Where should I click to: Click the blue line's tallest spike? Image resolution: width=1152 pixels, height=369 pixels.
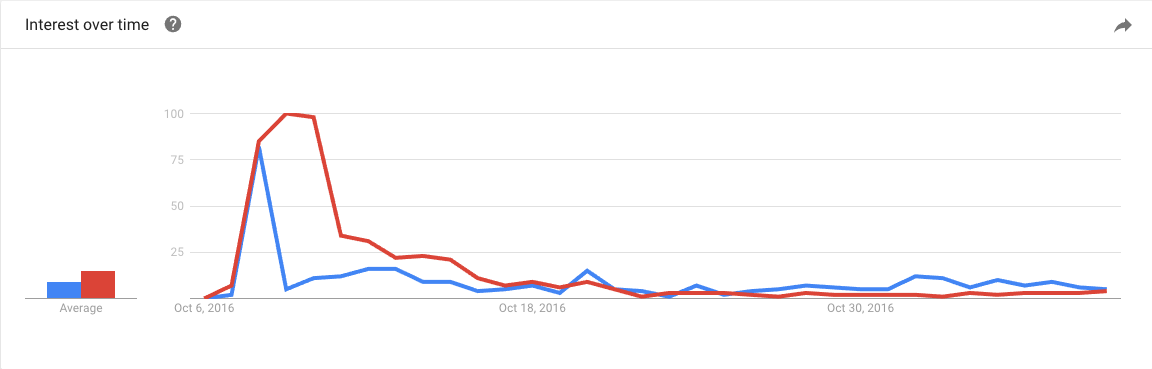259,148
